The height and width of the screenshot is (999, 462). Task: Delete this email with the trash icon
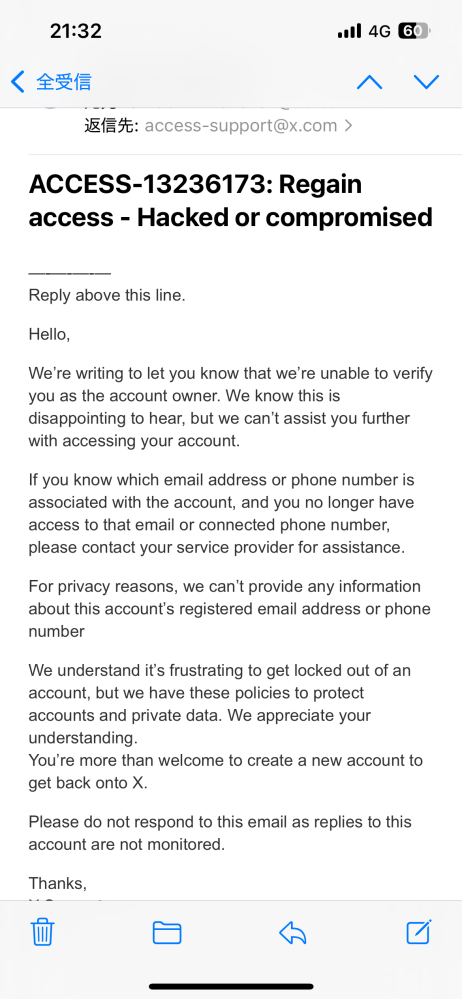[43, 933]
